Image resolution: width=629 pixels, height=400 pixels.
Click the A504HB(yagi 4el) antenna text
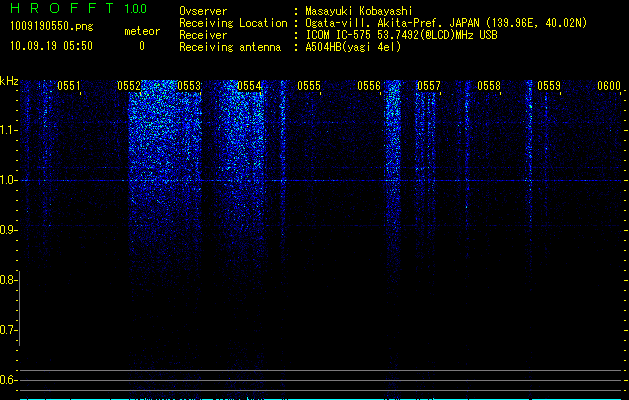[353, 47]
